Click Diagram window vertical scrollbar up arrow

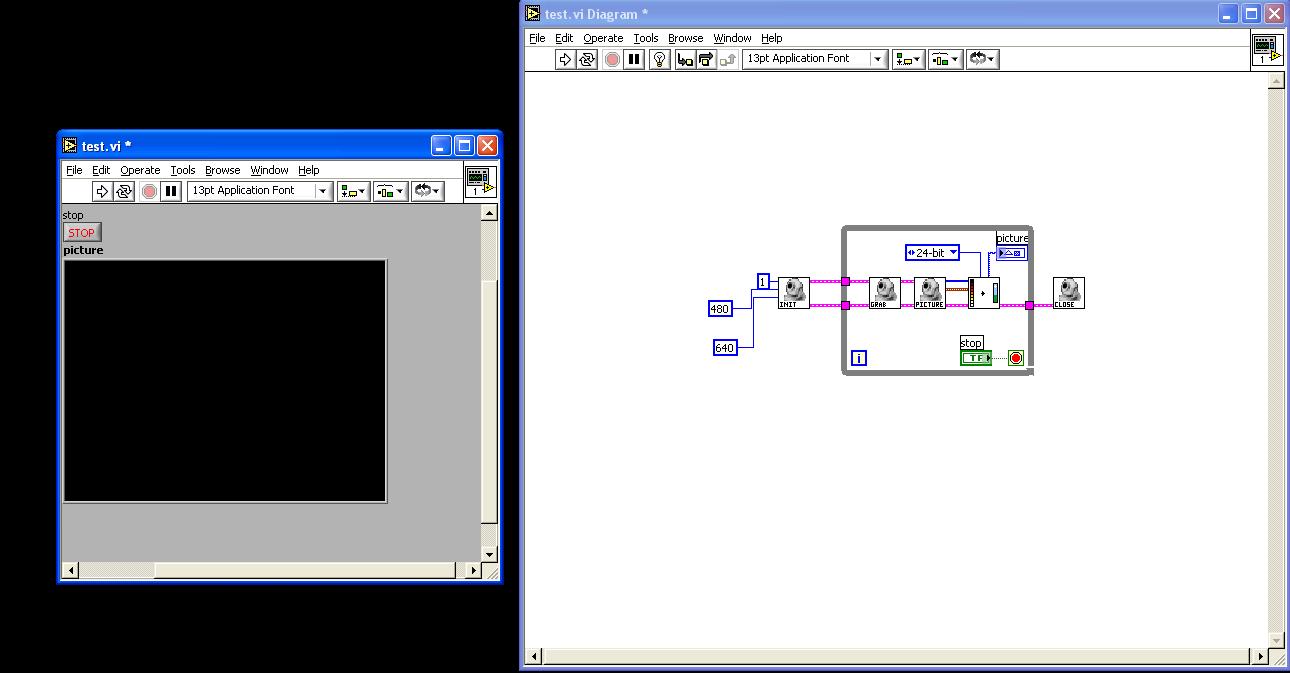pyautogui.click(x=1275, y=82)
